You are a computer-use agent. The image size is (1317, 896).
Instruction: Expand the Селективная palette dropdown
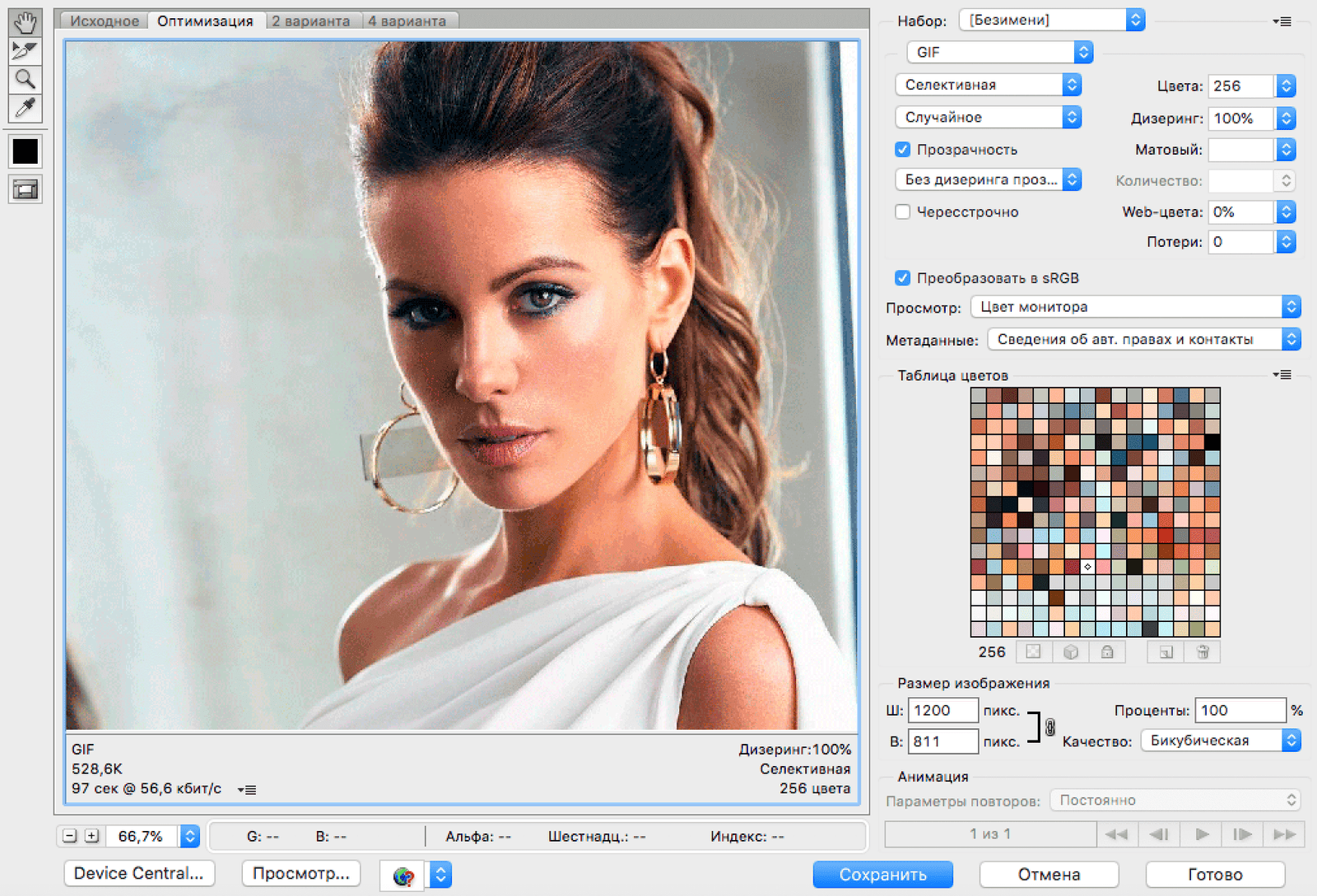[x=988, y=85]
